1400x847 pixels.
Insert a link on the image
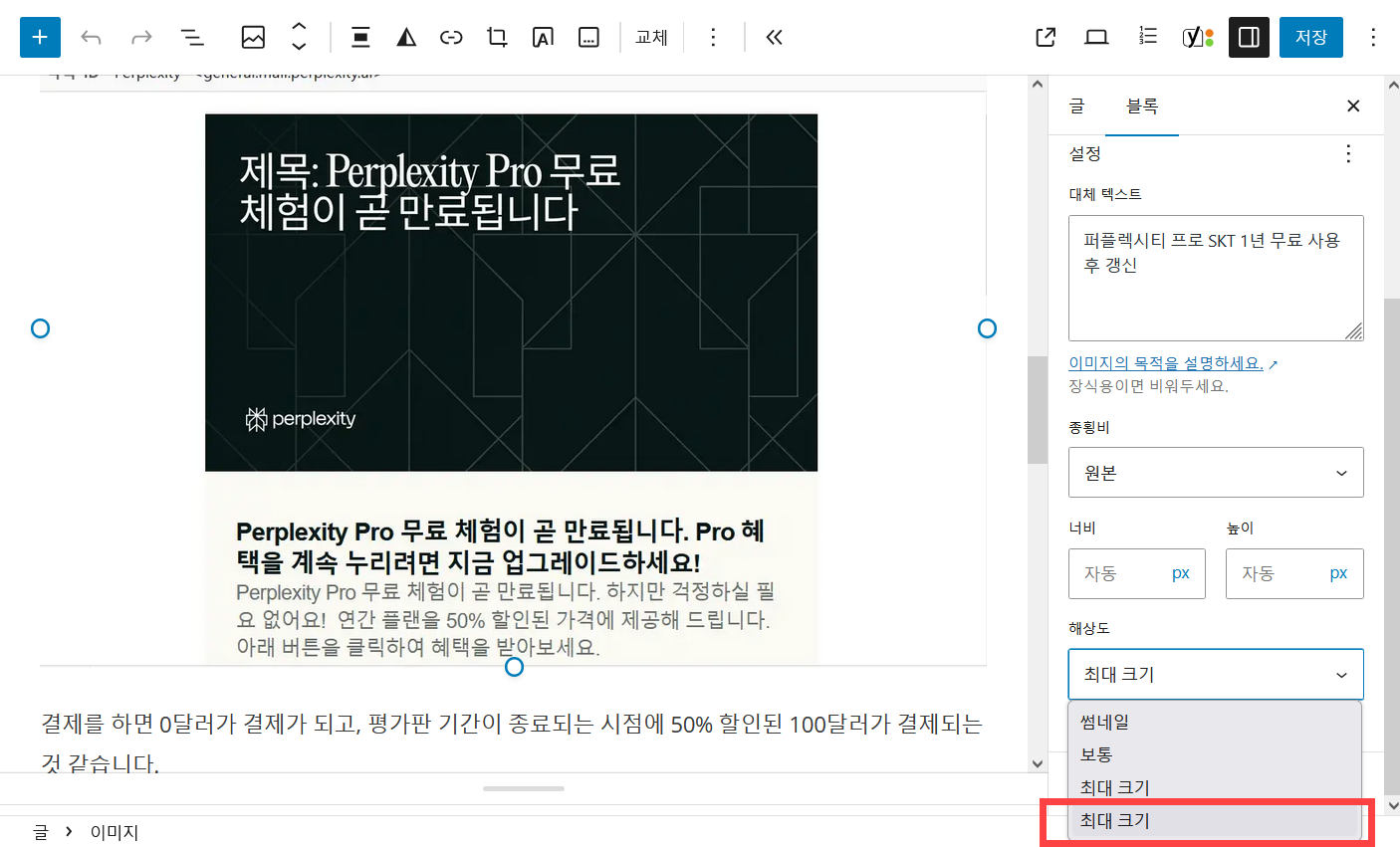pyautogui.click(x=451, y=38)
